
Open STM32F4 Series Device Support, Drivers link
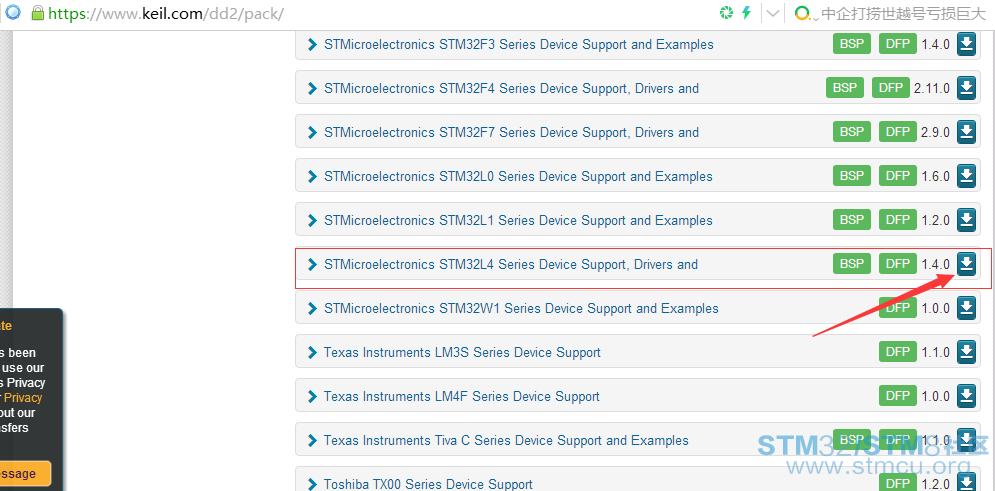(x=511, y=88)
